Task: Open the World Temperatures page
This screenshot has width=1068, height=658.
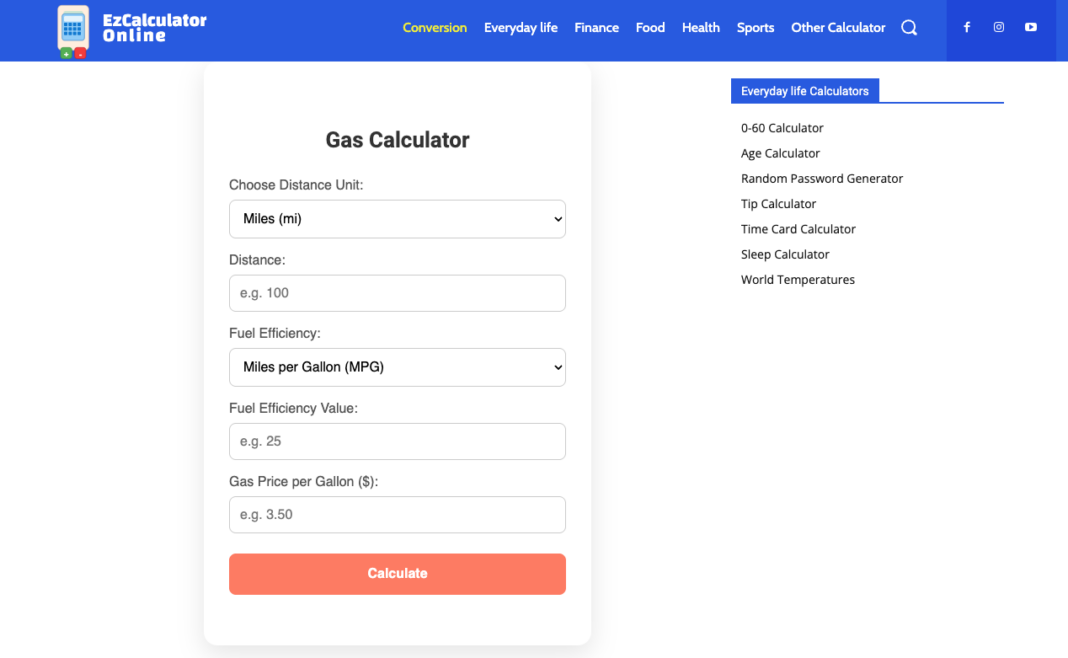Action: pos(797,279)
